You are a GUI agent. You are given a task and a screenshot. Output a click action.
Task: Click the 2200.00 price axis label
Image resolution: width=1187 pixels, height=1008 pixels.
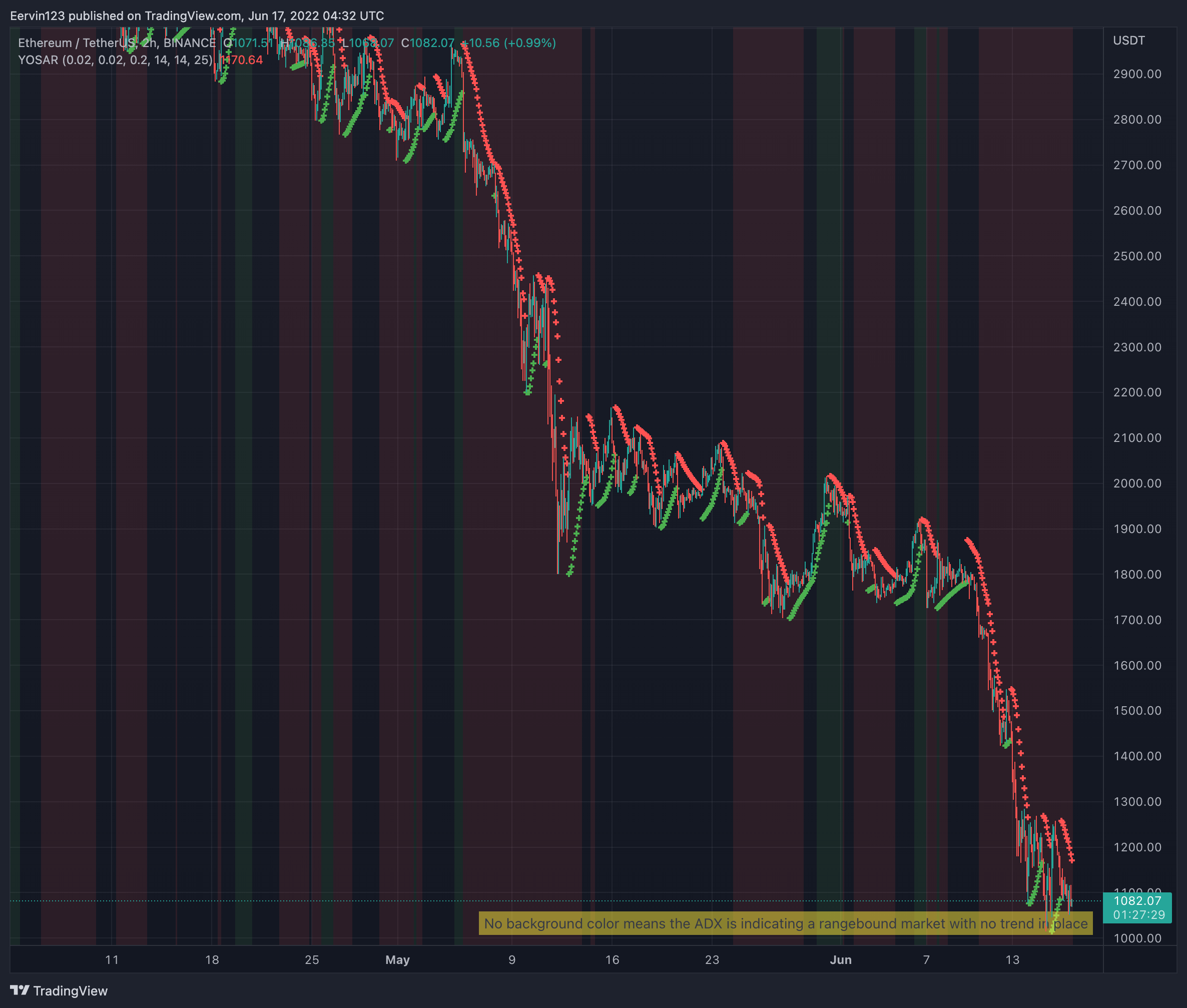1137,392
